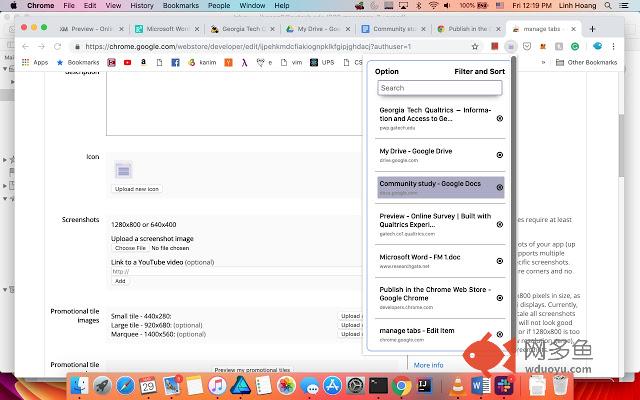640x400 pixels.
Task: Select manage tabs - Edit Item entry
Action: click(435, 334)
